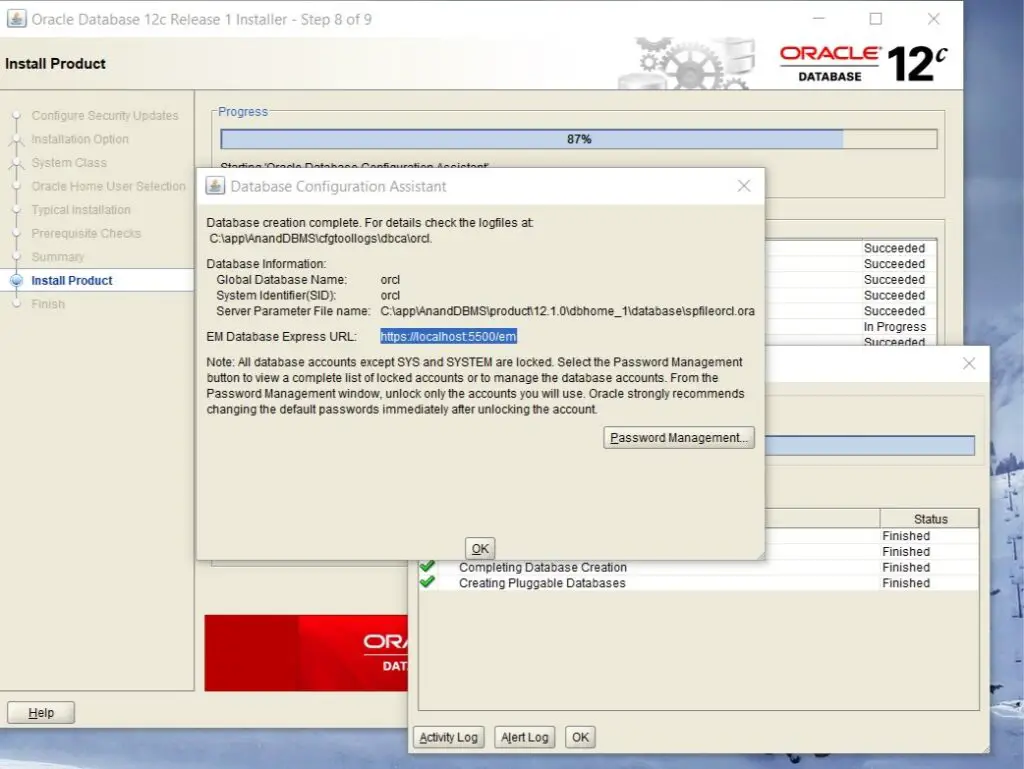The image size is (1024, 769).
Task: Click the Help button
Action: (x=40, y=712)
